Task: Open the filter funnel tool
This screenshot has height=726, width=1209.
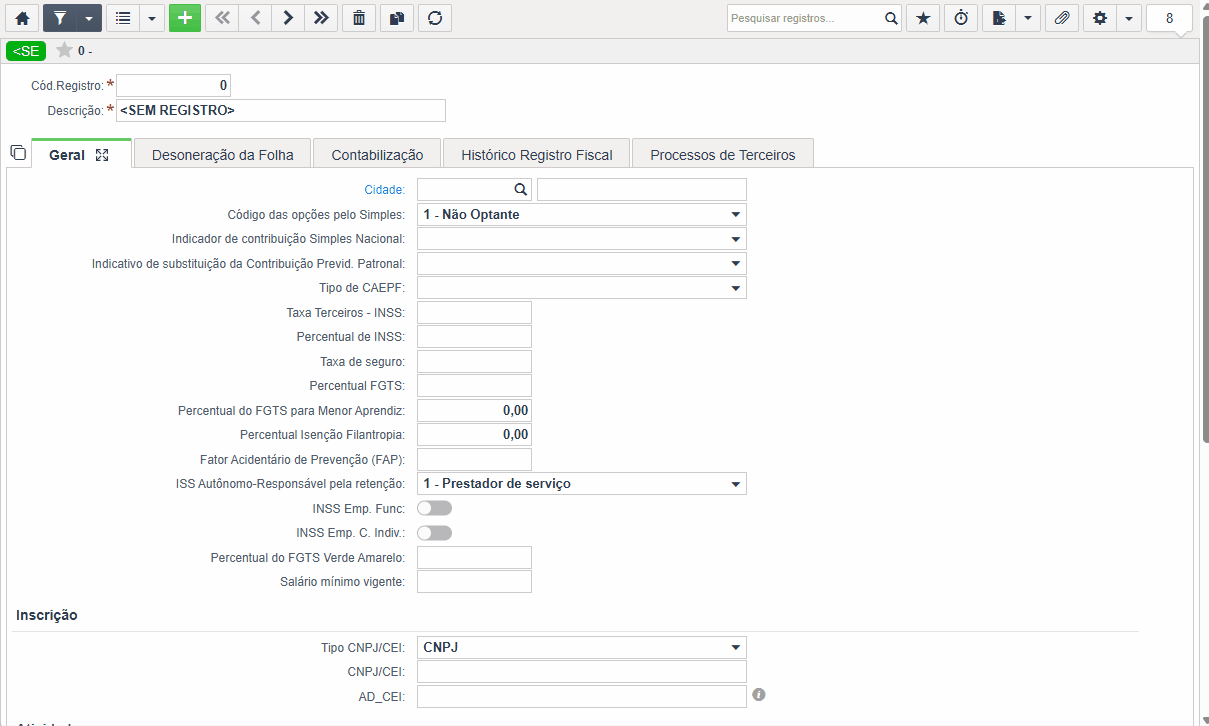Action: (x=60, y=18)
